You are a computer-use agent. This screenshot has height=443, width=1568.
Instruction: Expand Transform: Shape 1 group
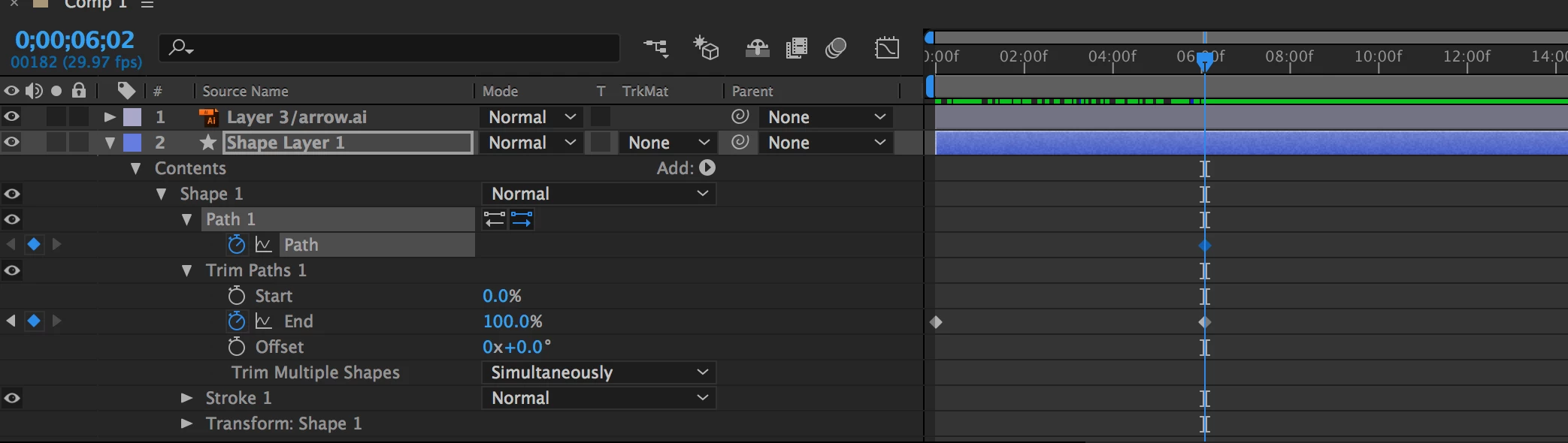(187, 423)
